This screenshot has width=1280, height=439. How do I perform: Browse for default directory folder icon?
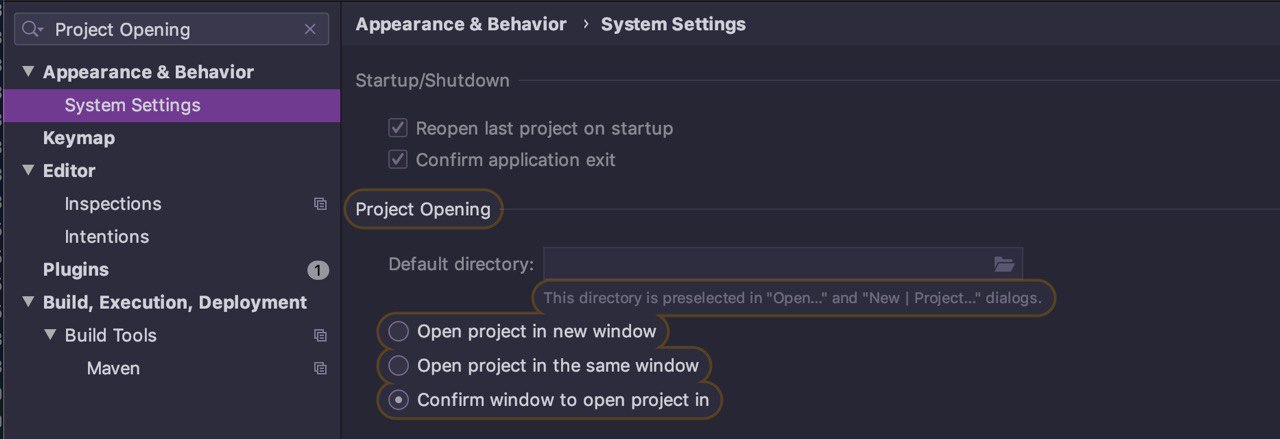click(1004, 264)
